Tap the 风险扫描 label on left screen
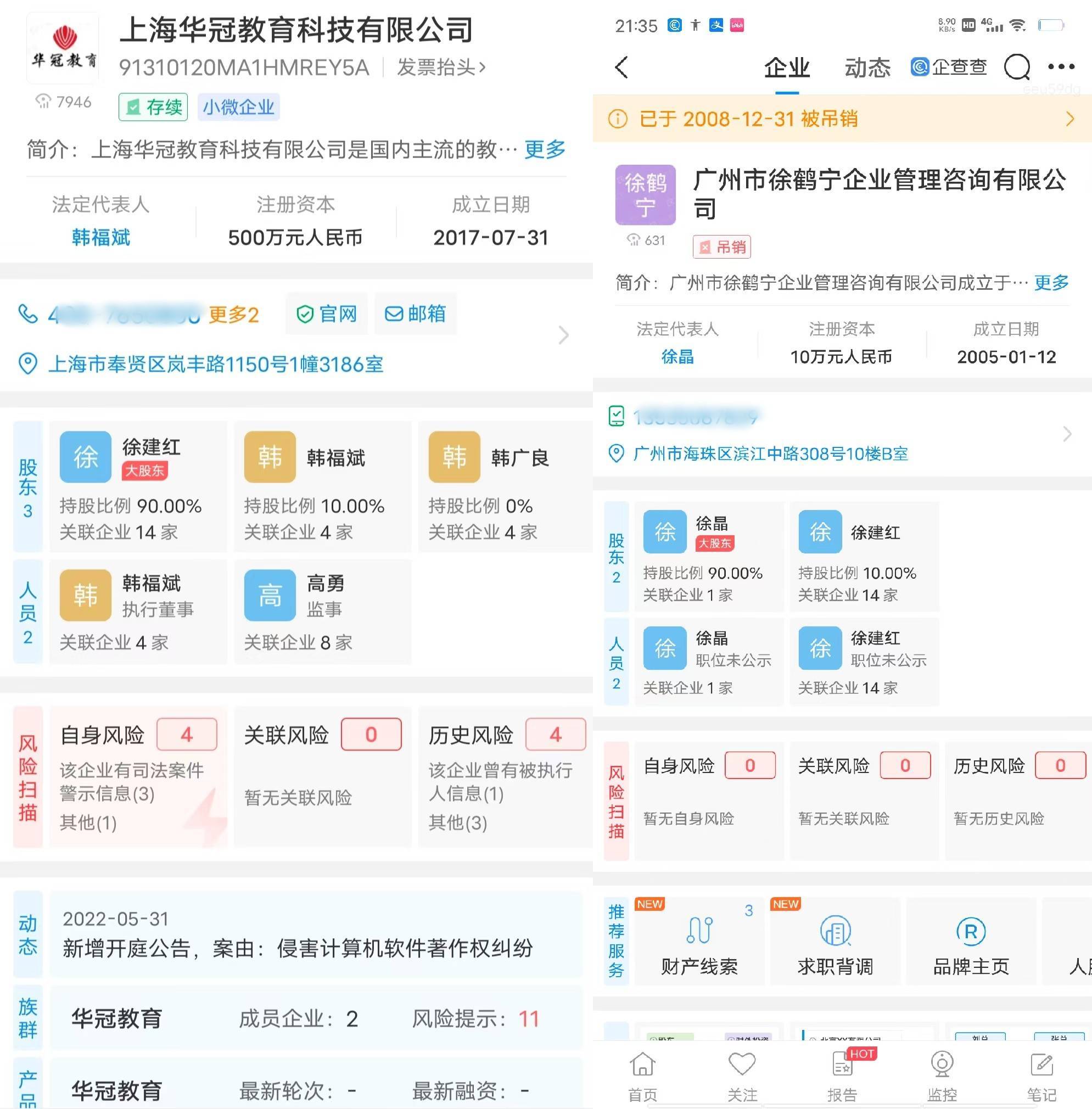Viewport: 1092px width, 1109px height. pos(28,776)
